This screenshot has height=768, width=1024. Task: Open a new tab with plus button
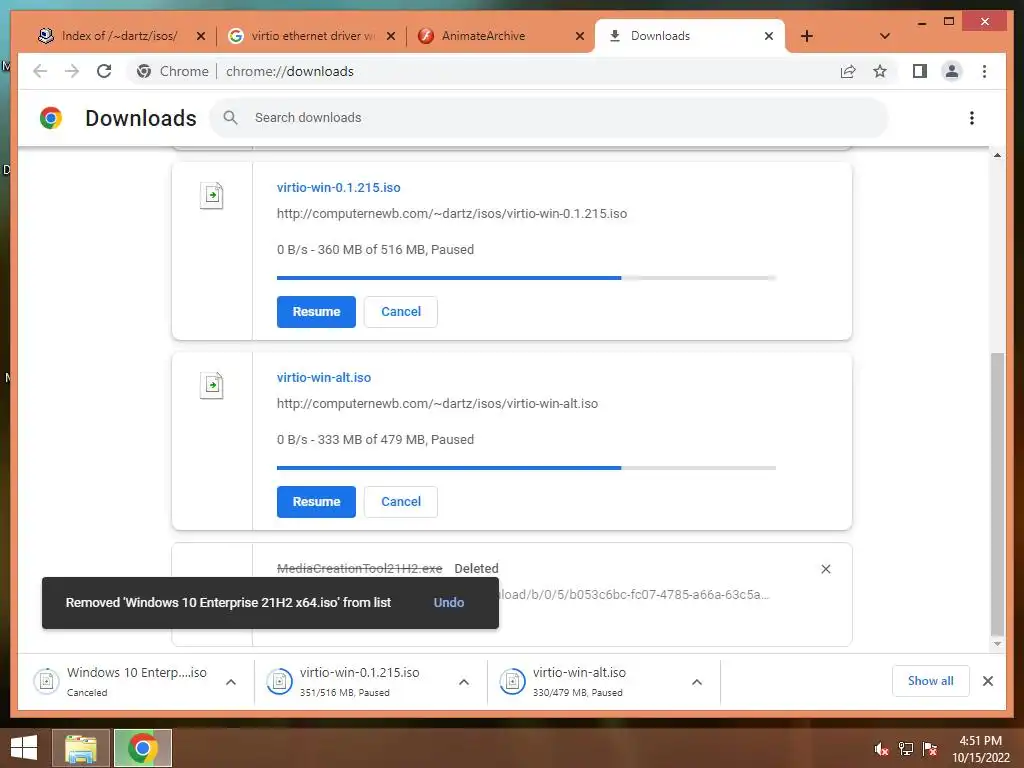point(807,36)
